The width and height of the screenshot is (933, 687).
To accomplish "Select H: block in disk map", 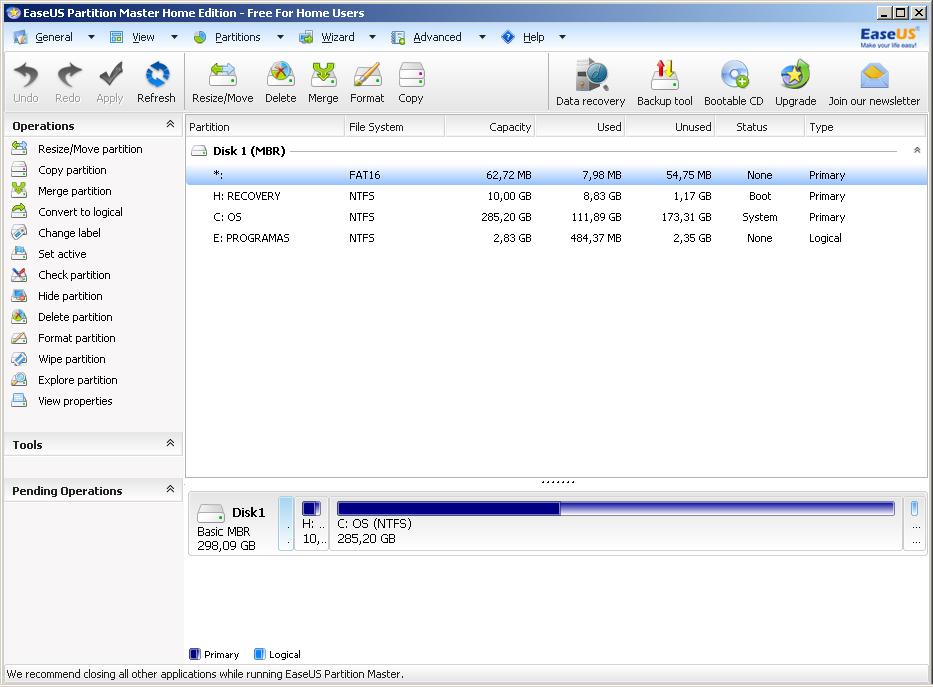I will click(x=312, y=523).
